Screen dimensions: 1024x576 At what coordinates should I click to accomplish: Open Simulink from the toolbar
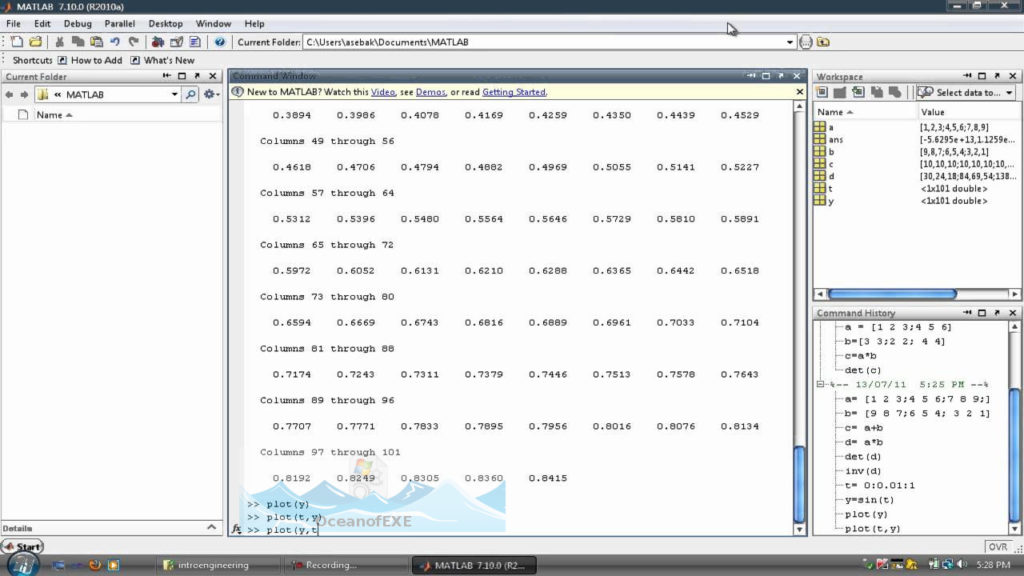(x=156, y=42)
